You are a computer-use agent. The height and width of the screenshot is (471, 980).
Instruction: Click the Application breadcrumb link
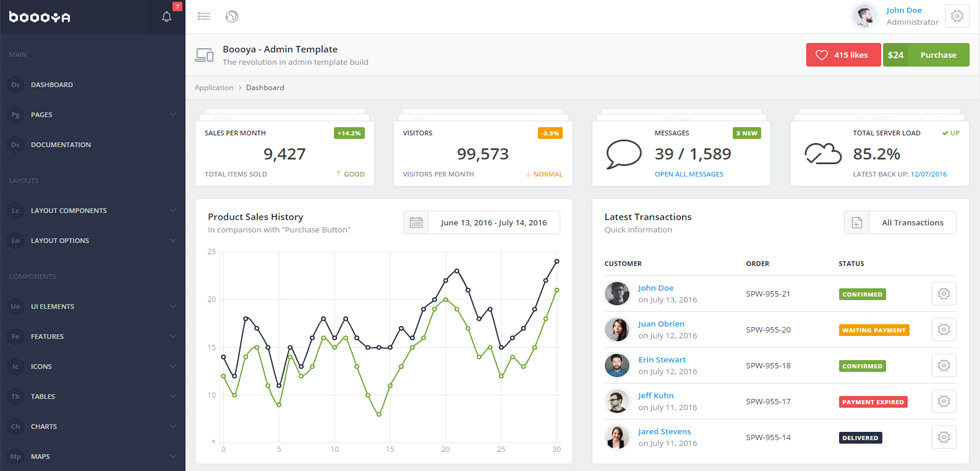pos(214,88)
